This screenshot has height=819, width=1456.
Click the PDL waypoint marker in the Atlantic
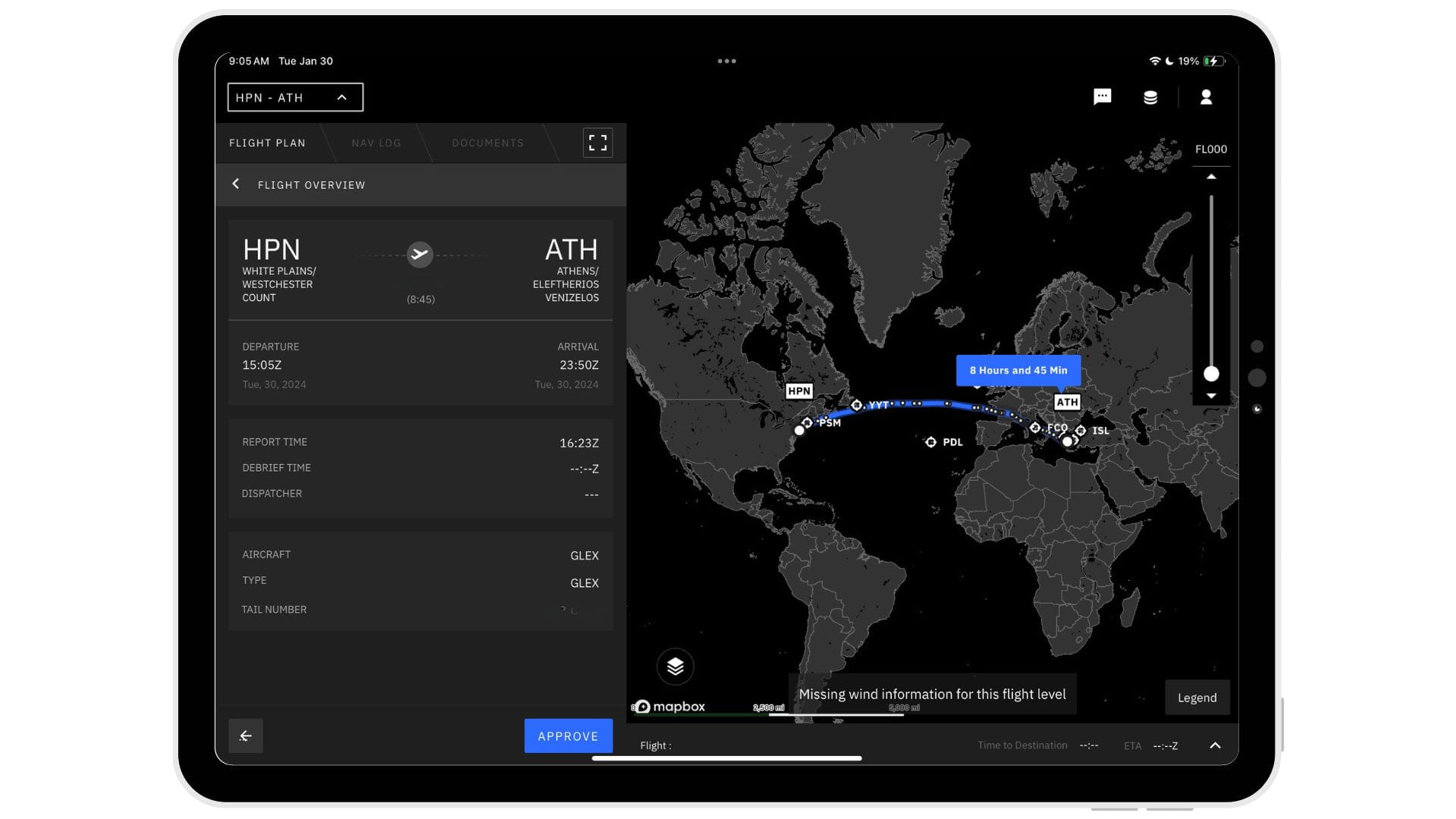(931, 442)
